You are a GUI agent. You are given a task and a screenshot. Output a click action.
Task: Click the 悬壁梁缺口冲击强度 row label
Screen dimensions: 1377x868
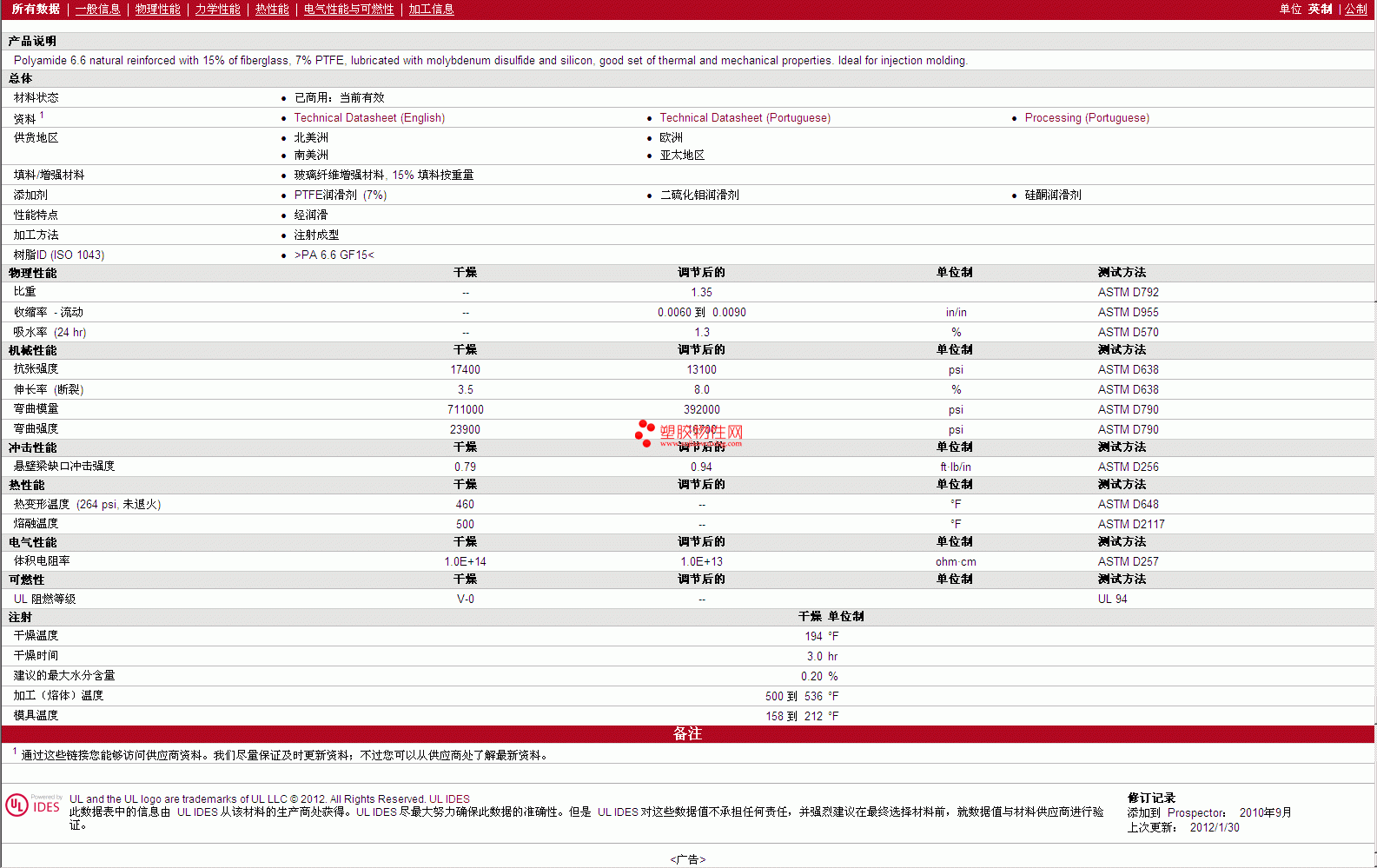[x=64, y=466]
